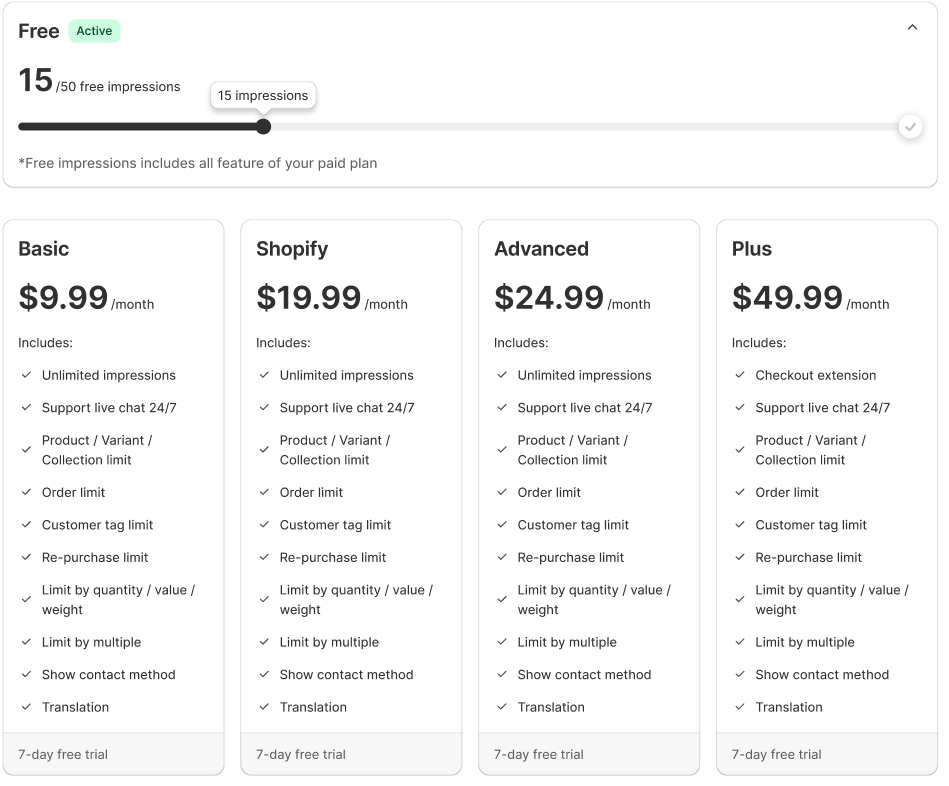949x786 pixels.
Task: Click Re-purchase limit text in Advanced
Action: click(570, 557)
